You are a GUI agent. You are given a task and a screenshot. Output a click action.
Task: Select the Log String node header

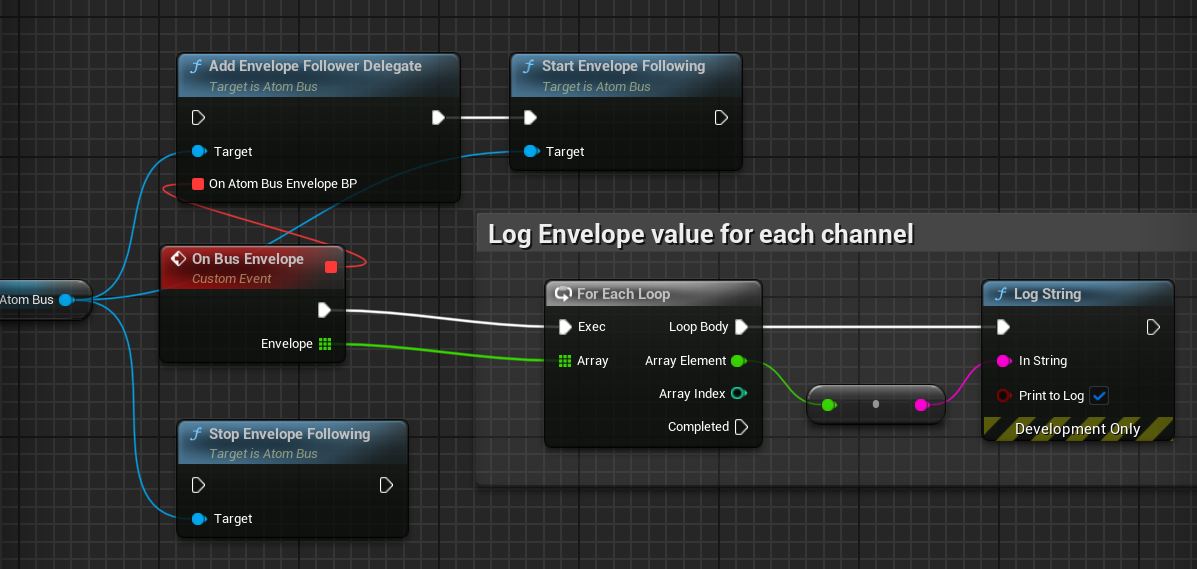tap(1047, 294)
